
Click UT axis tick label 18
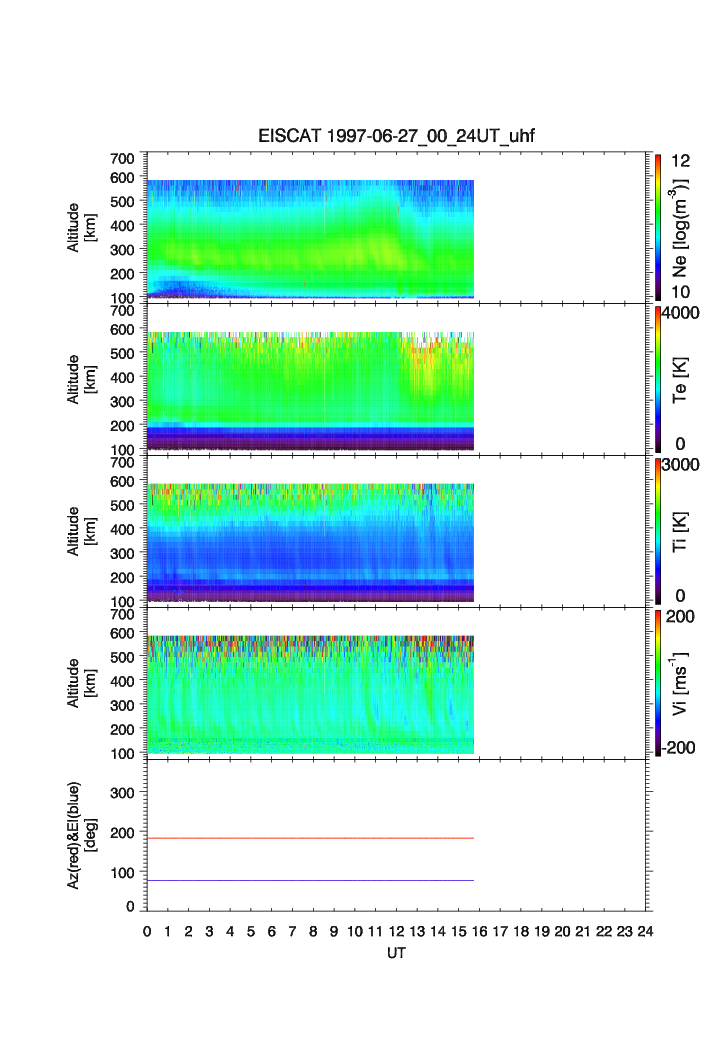[x=521, y=931]
